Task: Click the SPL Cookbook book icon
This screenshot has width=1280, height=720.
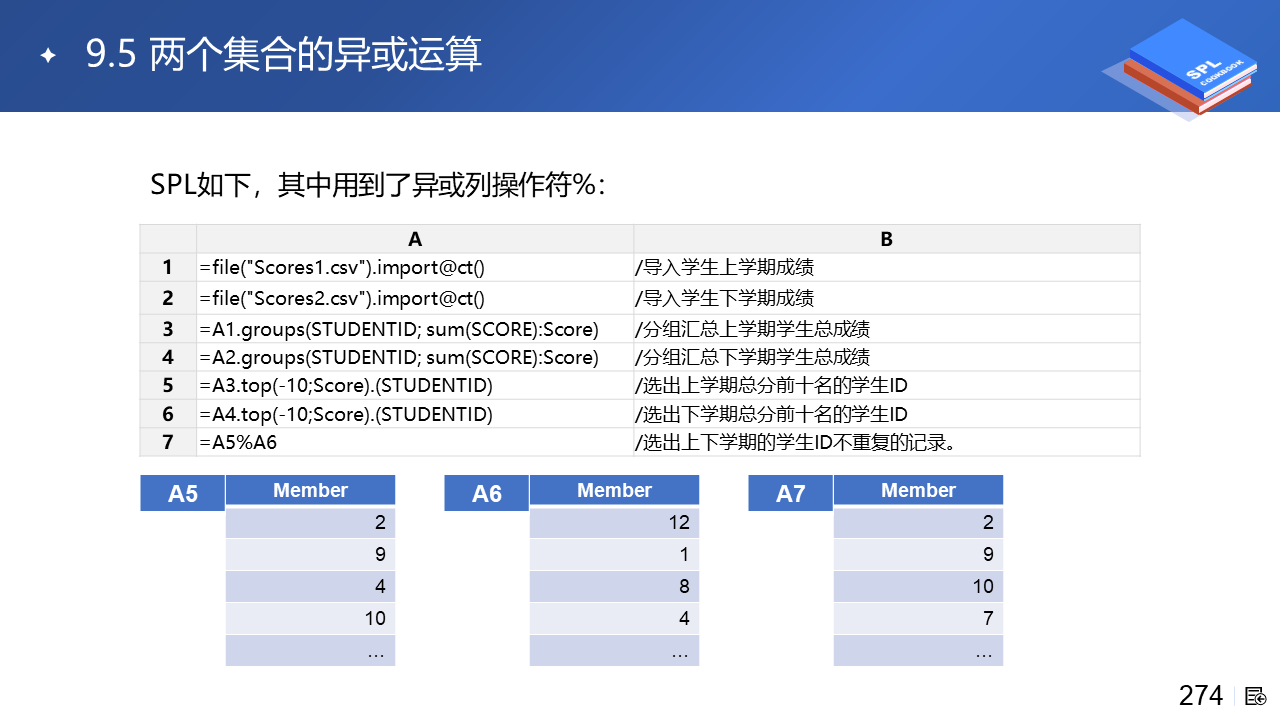Action: pos(1180,68)
